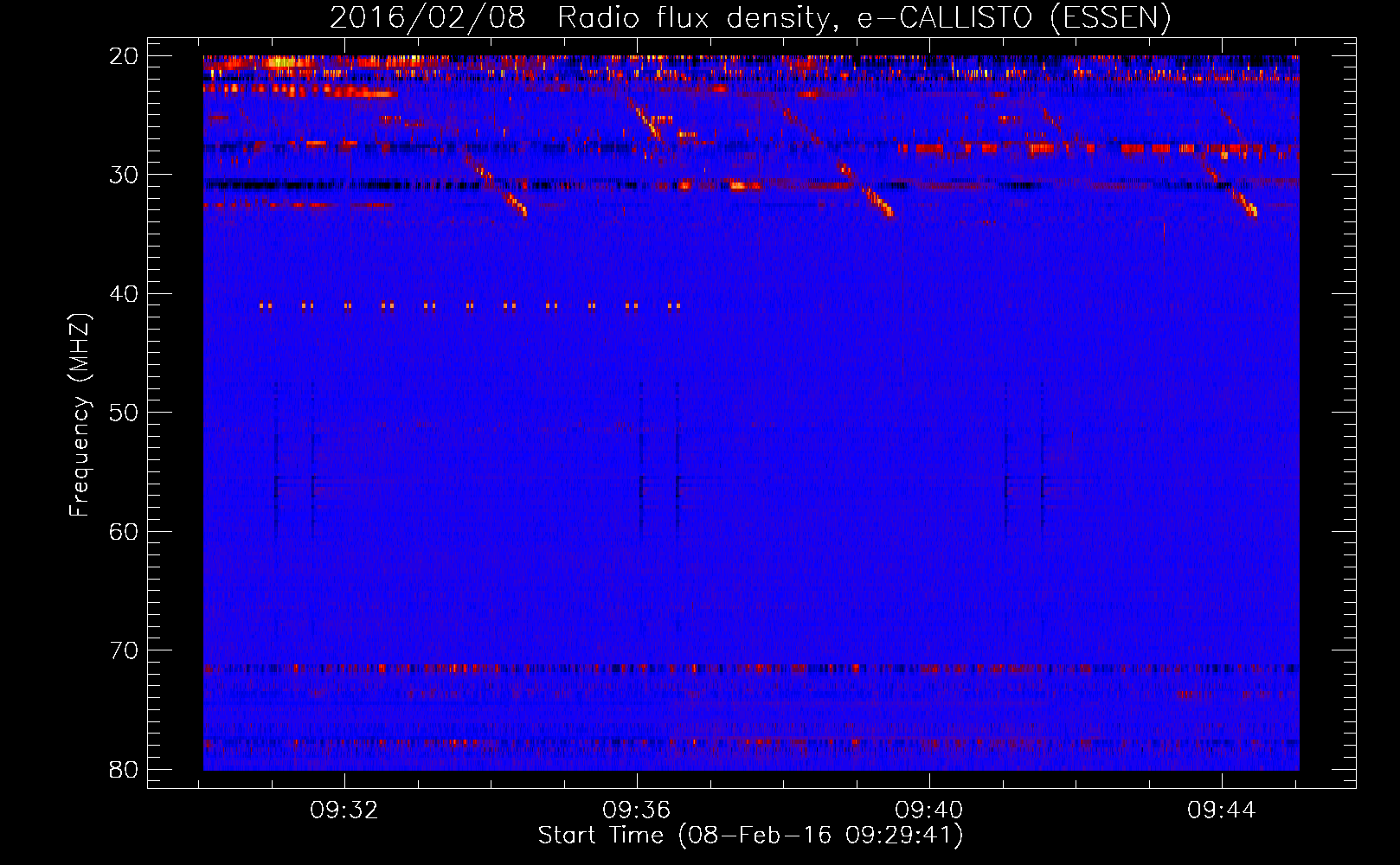
Task: Click the 40 MHz frequency tick label
Action: pyautogui.click(x=125, y=294)
